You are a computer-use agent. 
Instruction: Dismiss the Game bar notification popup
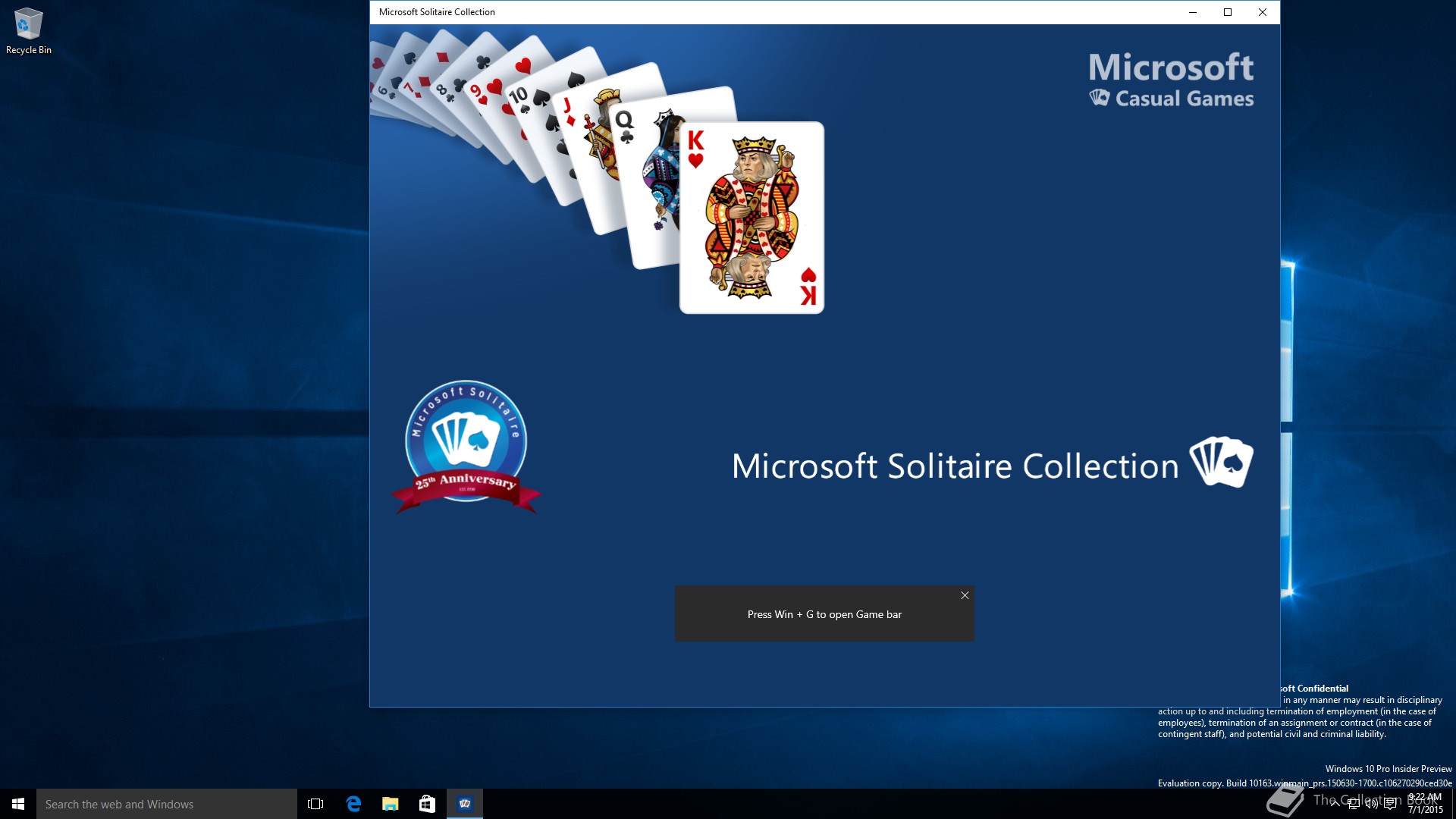point(965,595)
